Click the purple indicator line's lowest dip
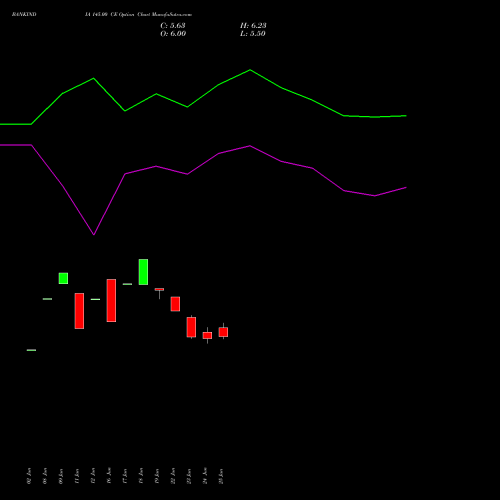500x500 pixels. point(94,234)
